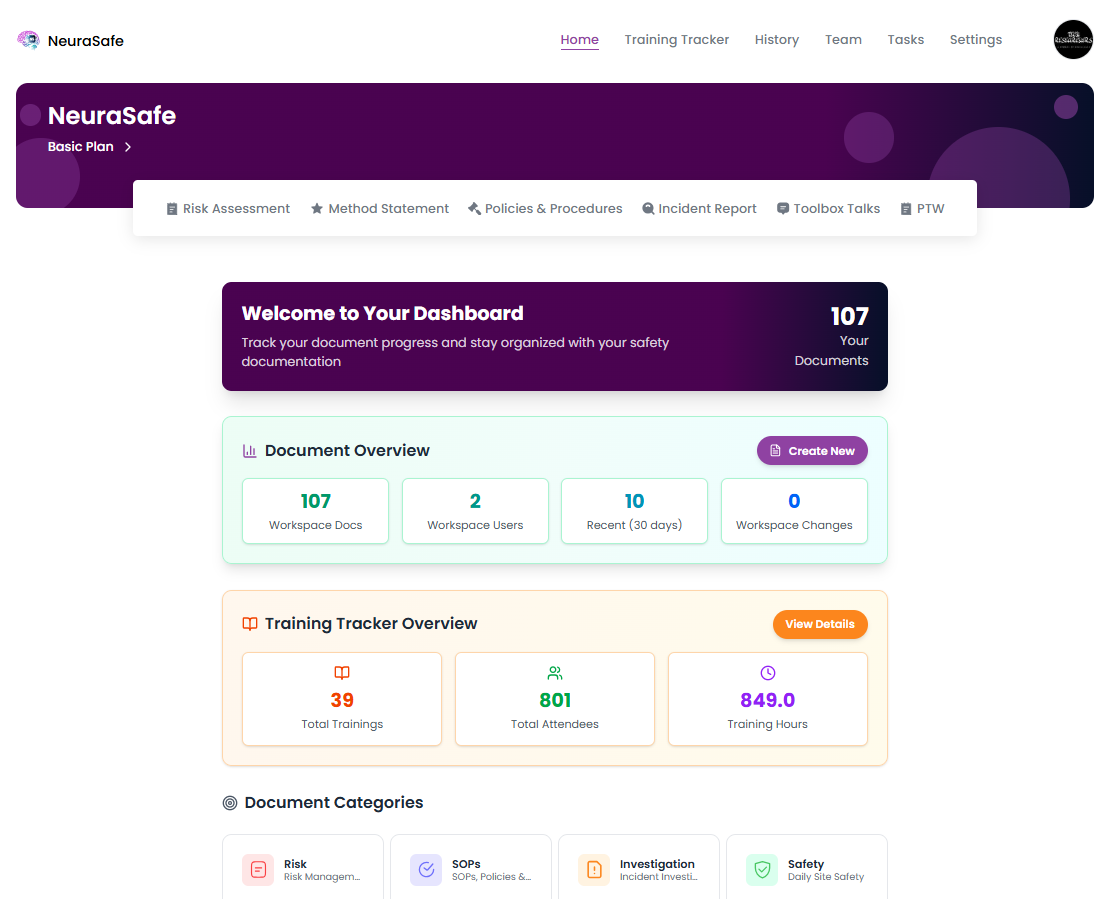
Task: Select Incident Report in toolbar
Action: [699, 209]
